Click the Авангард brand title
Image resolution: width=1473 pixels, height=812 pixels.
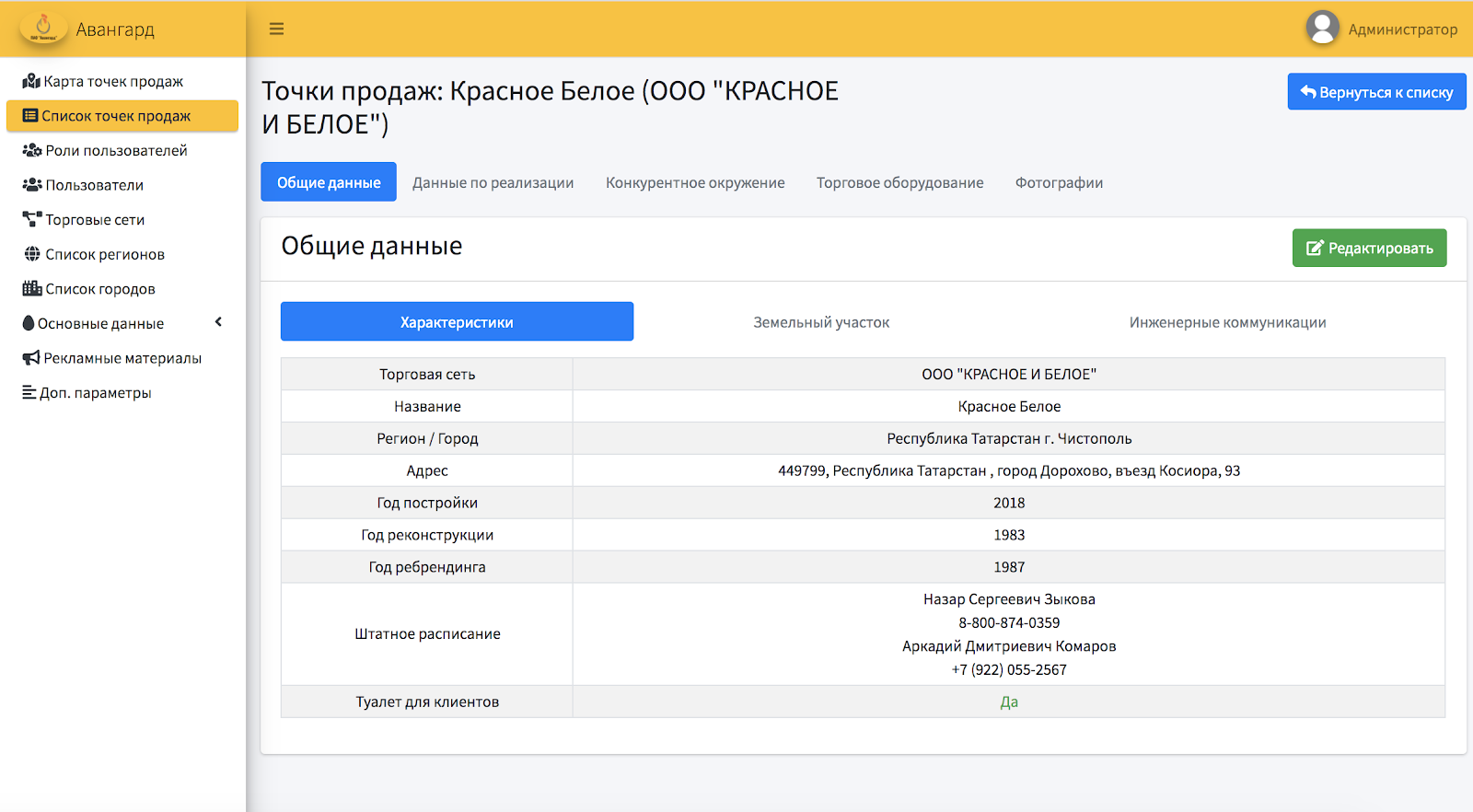click(x=115, y=29)
